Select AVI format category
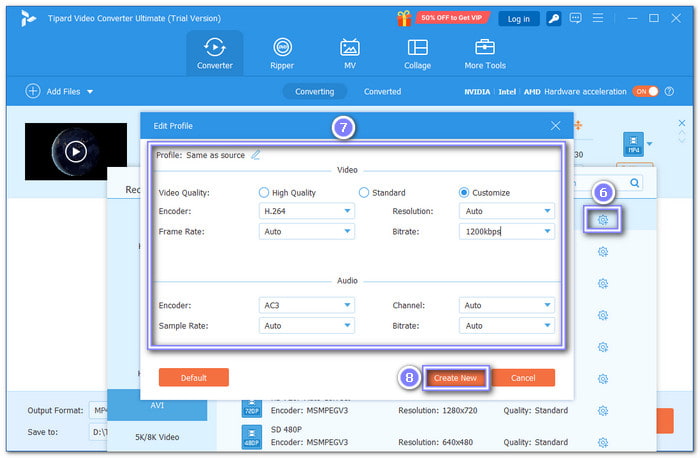The width and height of the screenshot is (700, 458). pos(157,405)
